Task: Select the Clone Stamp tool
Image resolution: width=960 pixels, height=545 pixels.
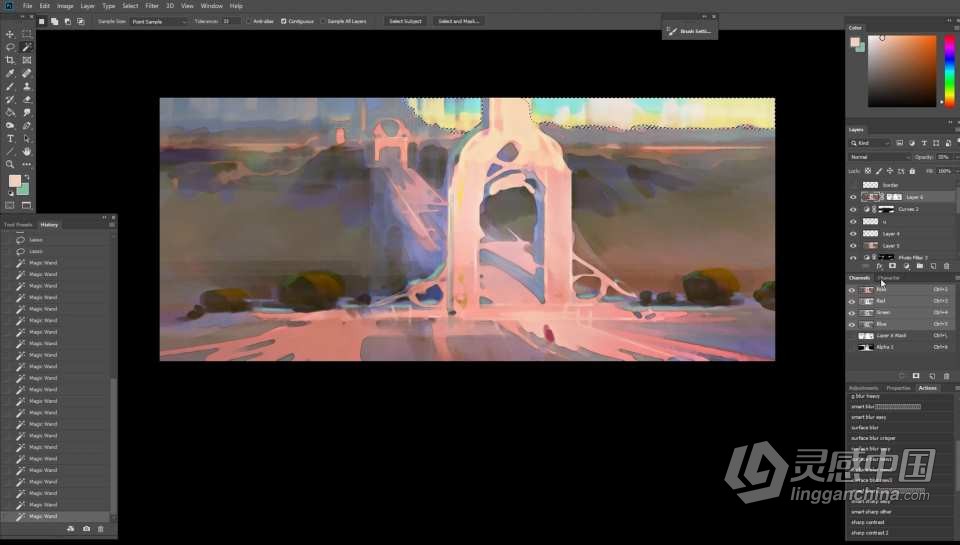Action: coord(27,86)
